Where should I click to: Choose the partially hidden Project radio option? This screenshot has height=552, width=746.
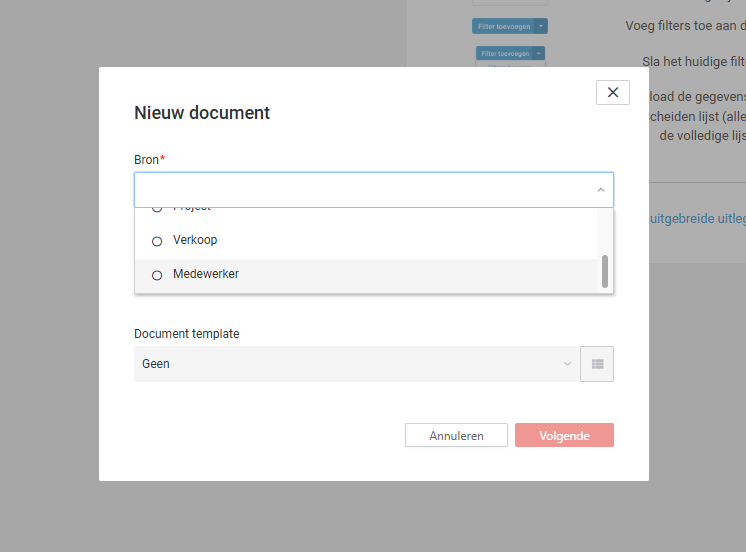(157, 209)
